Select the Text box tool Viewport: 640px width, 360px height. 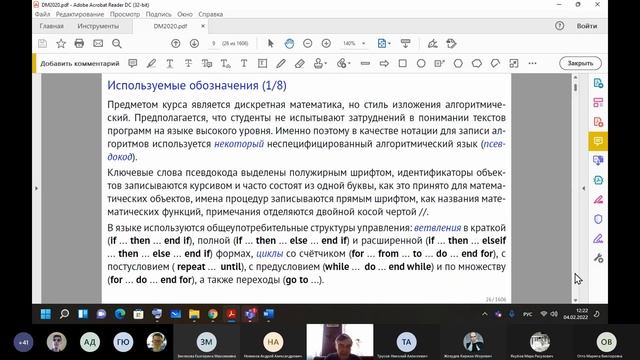click(262, 63)
